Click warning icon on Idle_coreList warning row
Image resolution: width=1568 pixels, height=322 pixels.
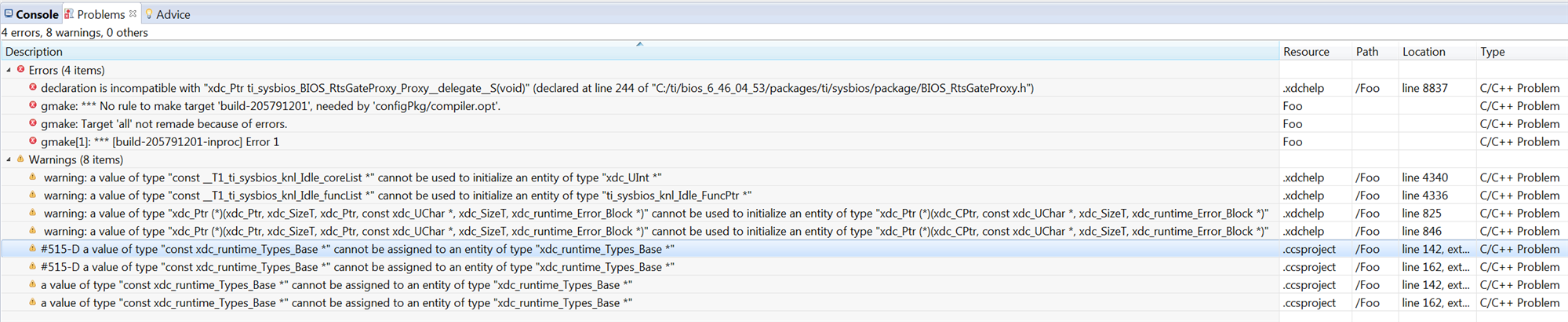tap(33, 177)
